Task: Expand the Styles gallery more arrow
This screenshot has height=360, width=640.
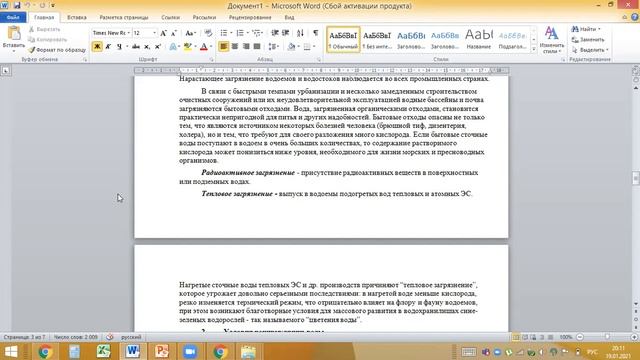Action: click(533, 49)
